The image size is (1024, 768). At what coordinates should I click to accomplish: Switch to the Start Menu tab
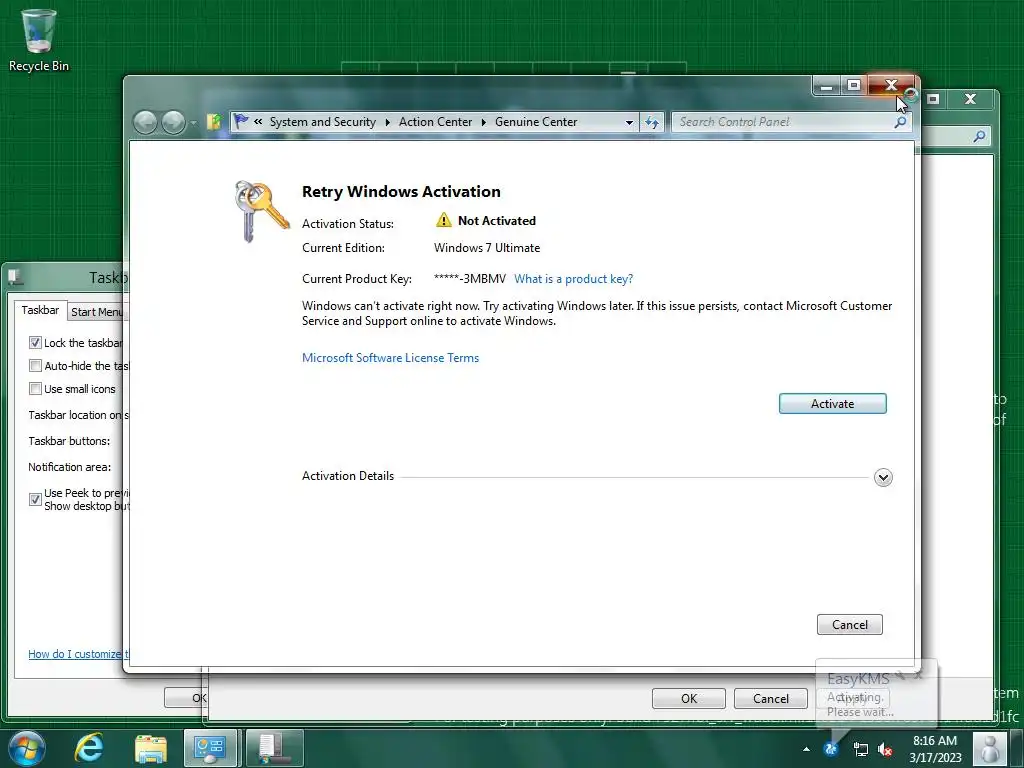tap(97, 312)
